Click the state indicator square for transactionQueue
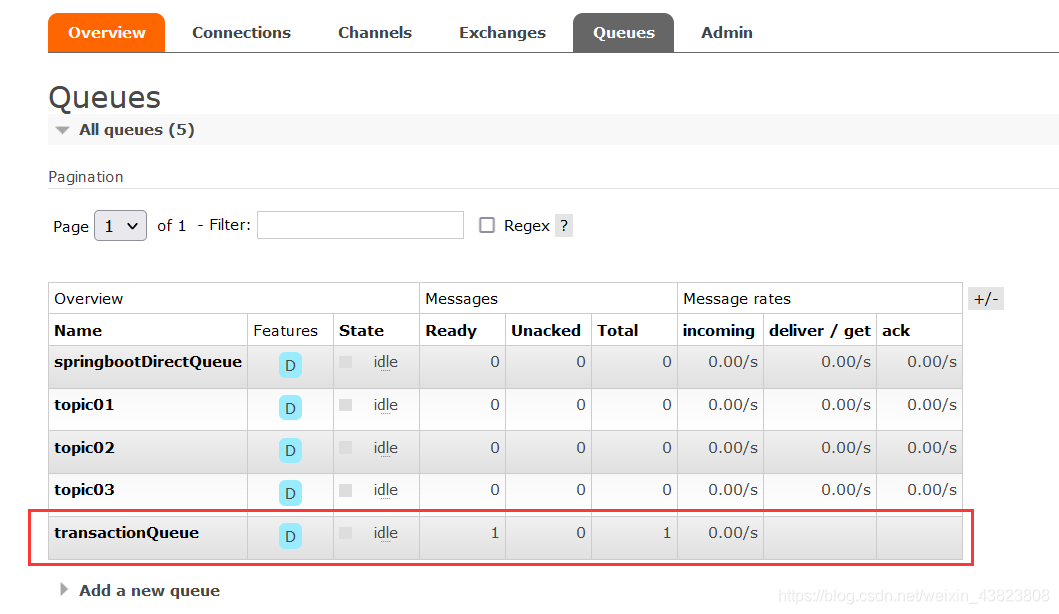This screenshot has width=1059, height=614. [x=346, y=533]
